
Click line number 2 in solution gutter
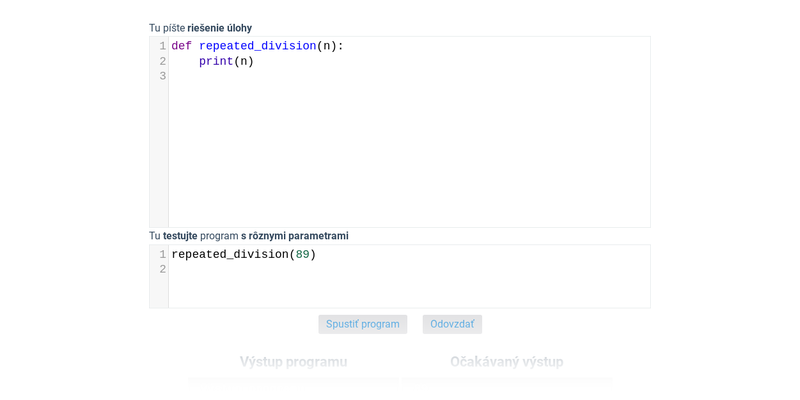pos(163,62)
